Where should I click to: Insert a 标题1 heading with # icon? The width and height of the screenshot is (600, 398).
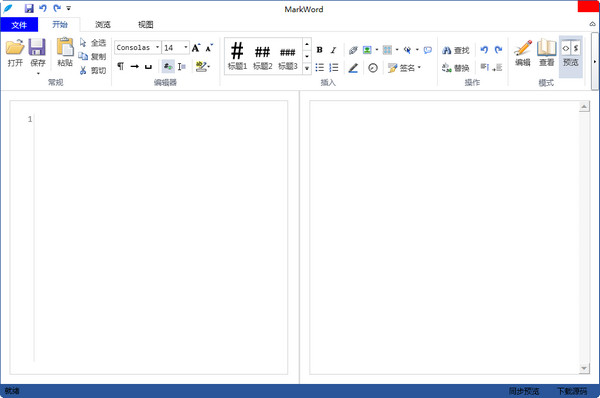click(237, 56)
